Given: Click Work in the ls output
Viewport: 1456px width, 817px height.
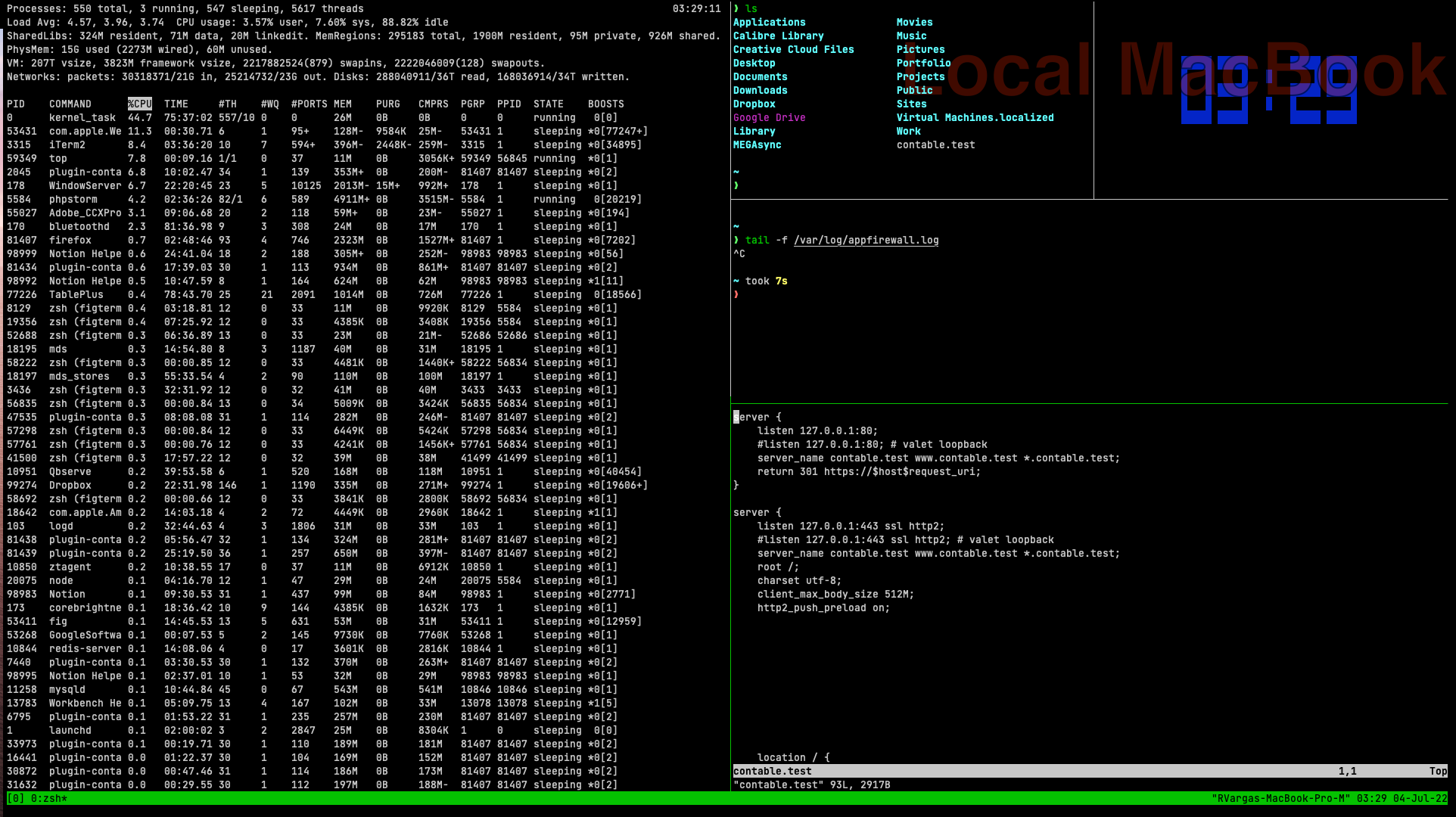Looking at the screenshot, I should 909,131.
